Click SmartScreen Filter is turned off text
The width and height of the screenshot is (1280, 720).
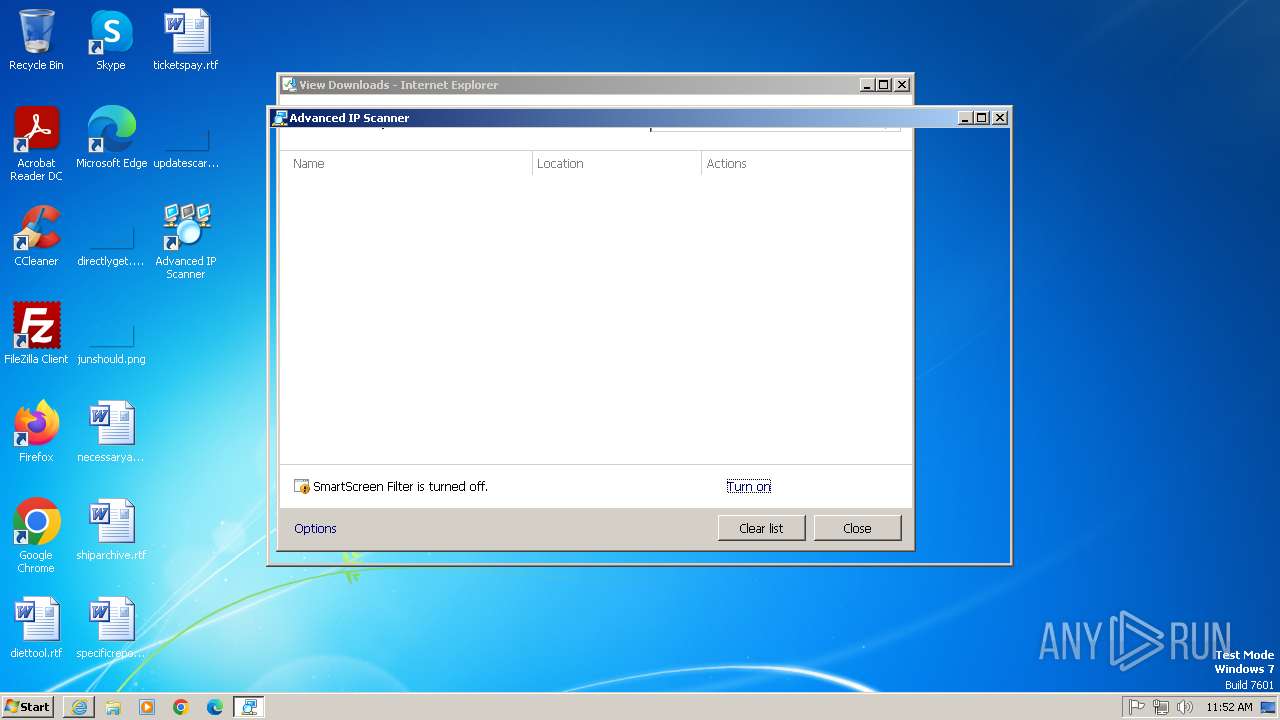(400, 486)
